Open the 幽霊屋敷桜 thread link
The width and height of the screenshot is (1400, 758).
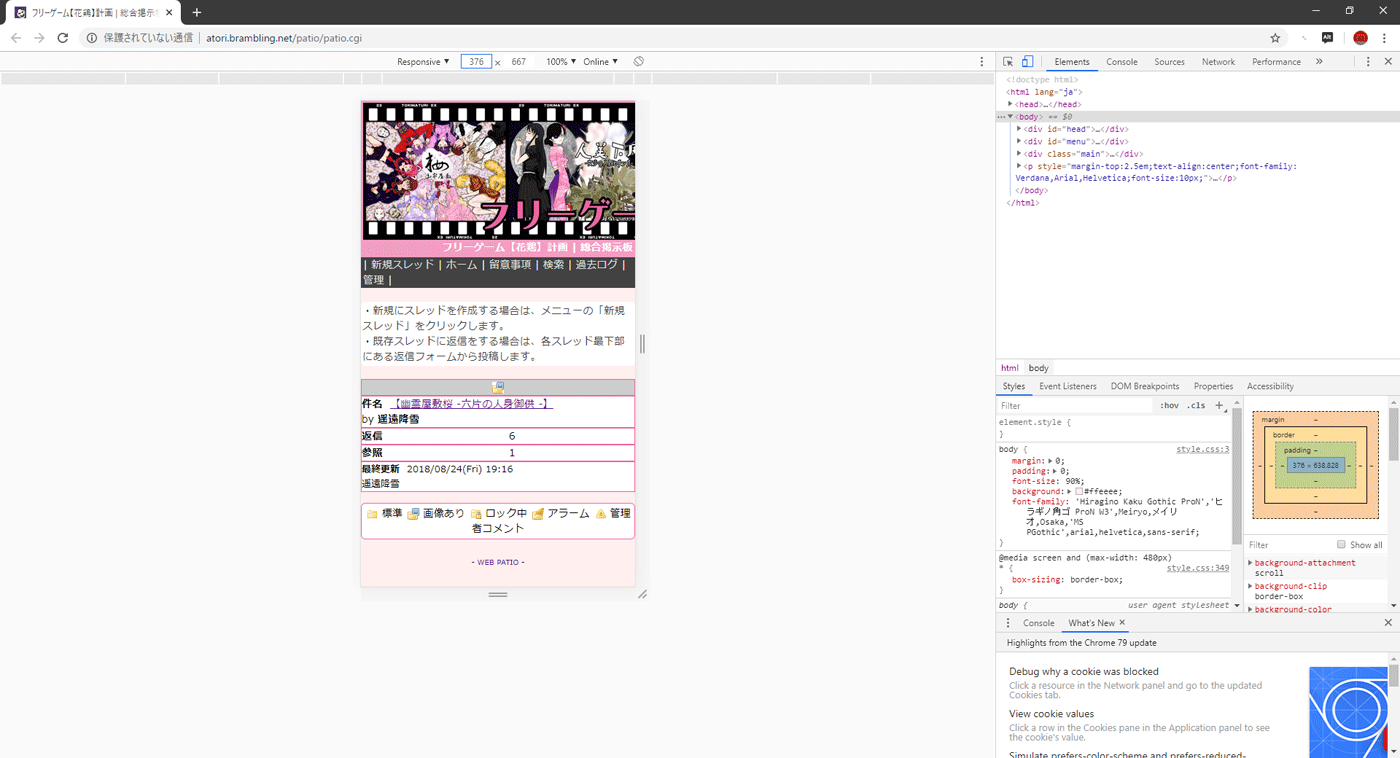(x=470, y=404)
